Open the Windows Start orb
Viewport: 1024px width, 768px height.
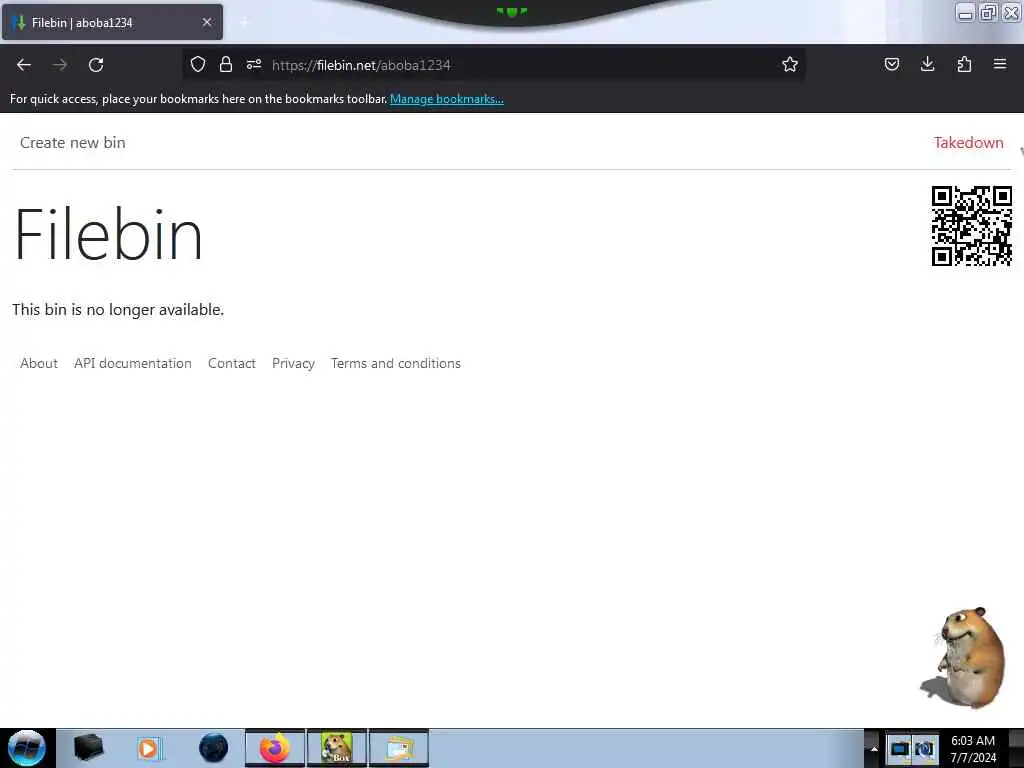pyautogui.click(x=27, y=748)
